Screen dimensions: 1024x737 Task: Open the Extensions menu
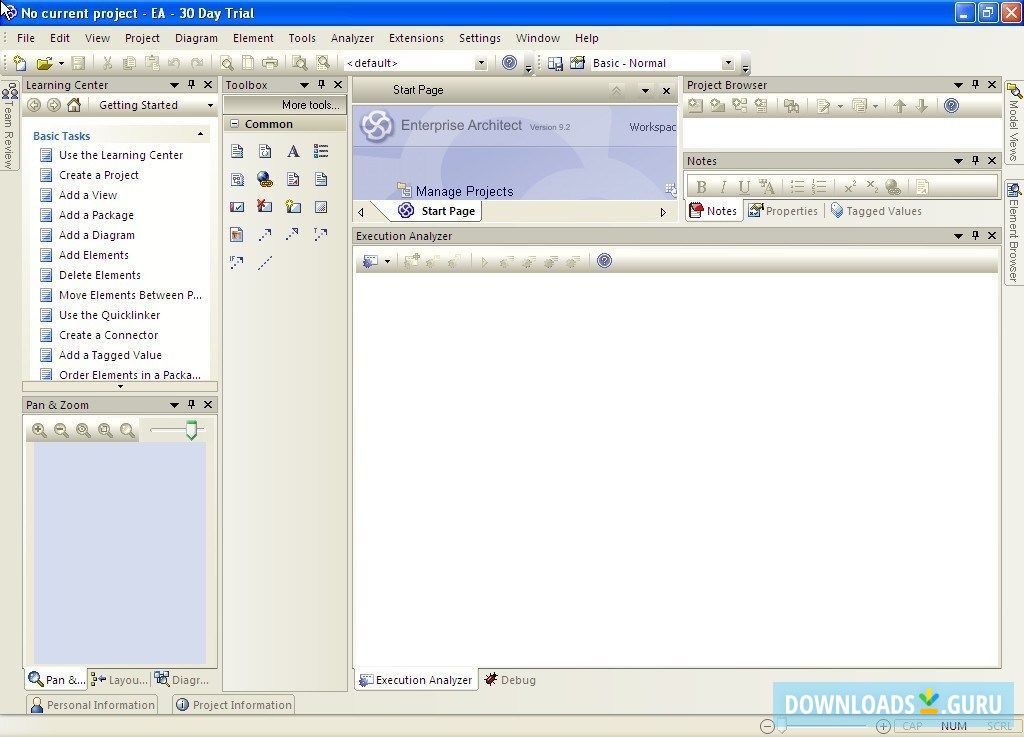coord(416,38)
